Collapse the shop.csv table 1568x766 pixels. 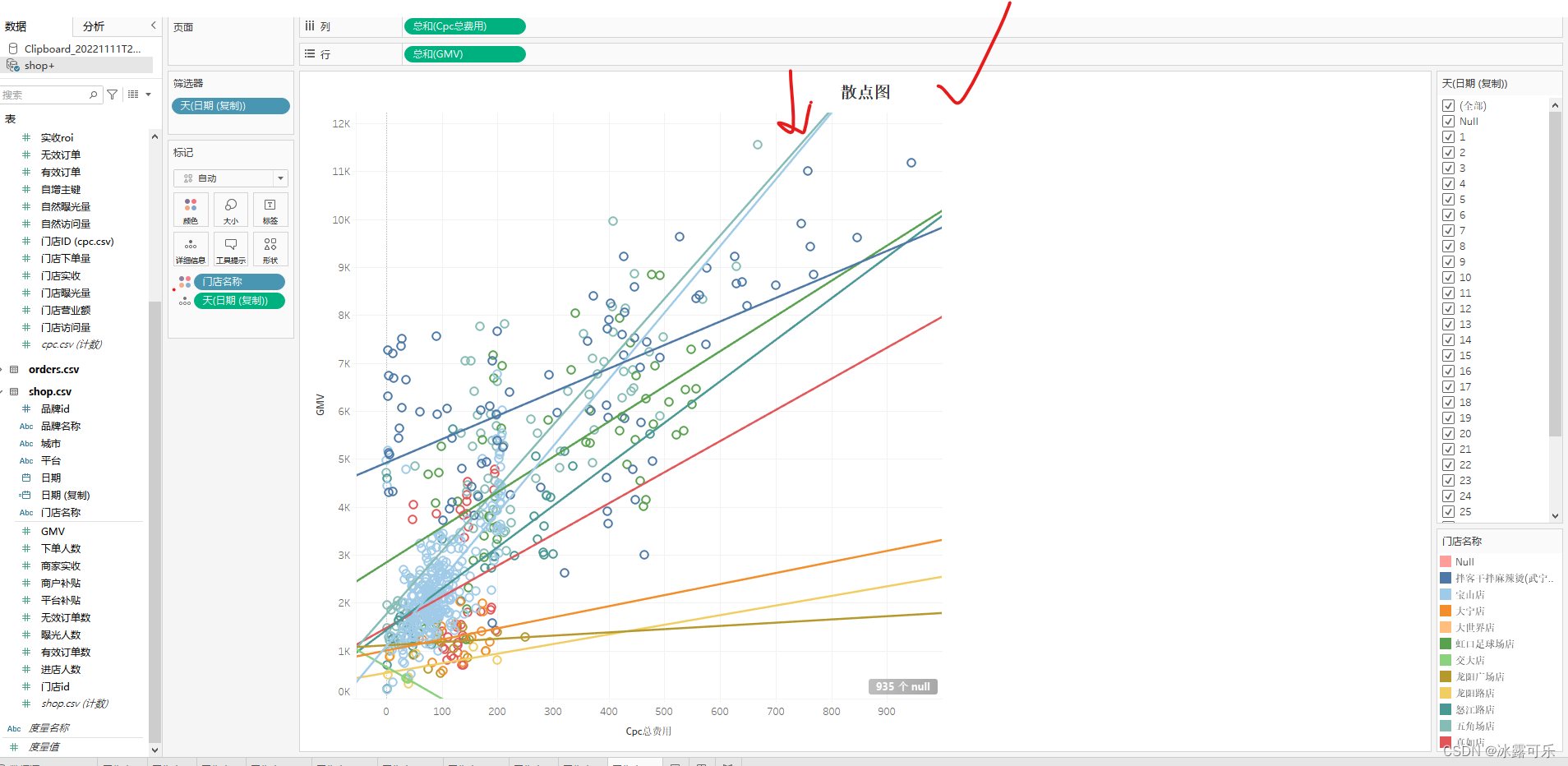coord(2,392)
